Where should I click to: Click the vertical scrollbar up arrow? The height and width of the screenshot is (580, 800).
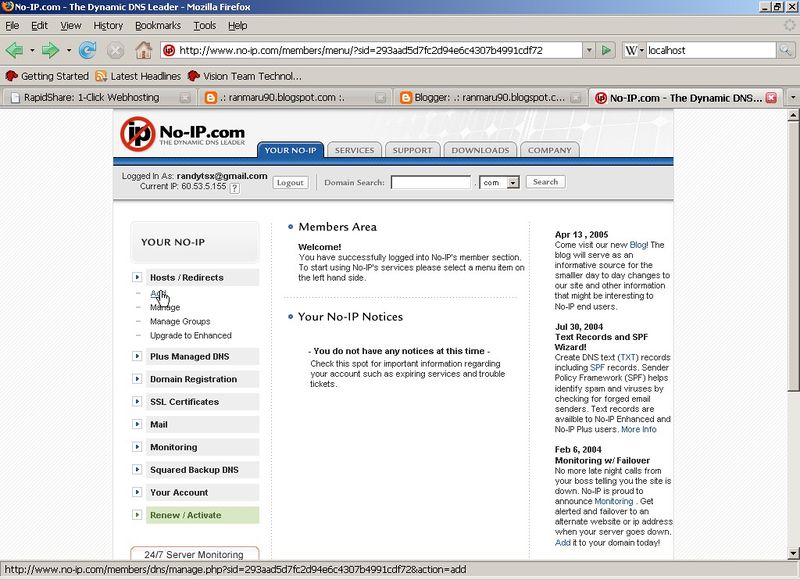(793, 115)
